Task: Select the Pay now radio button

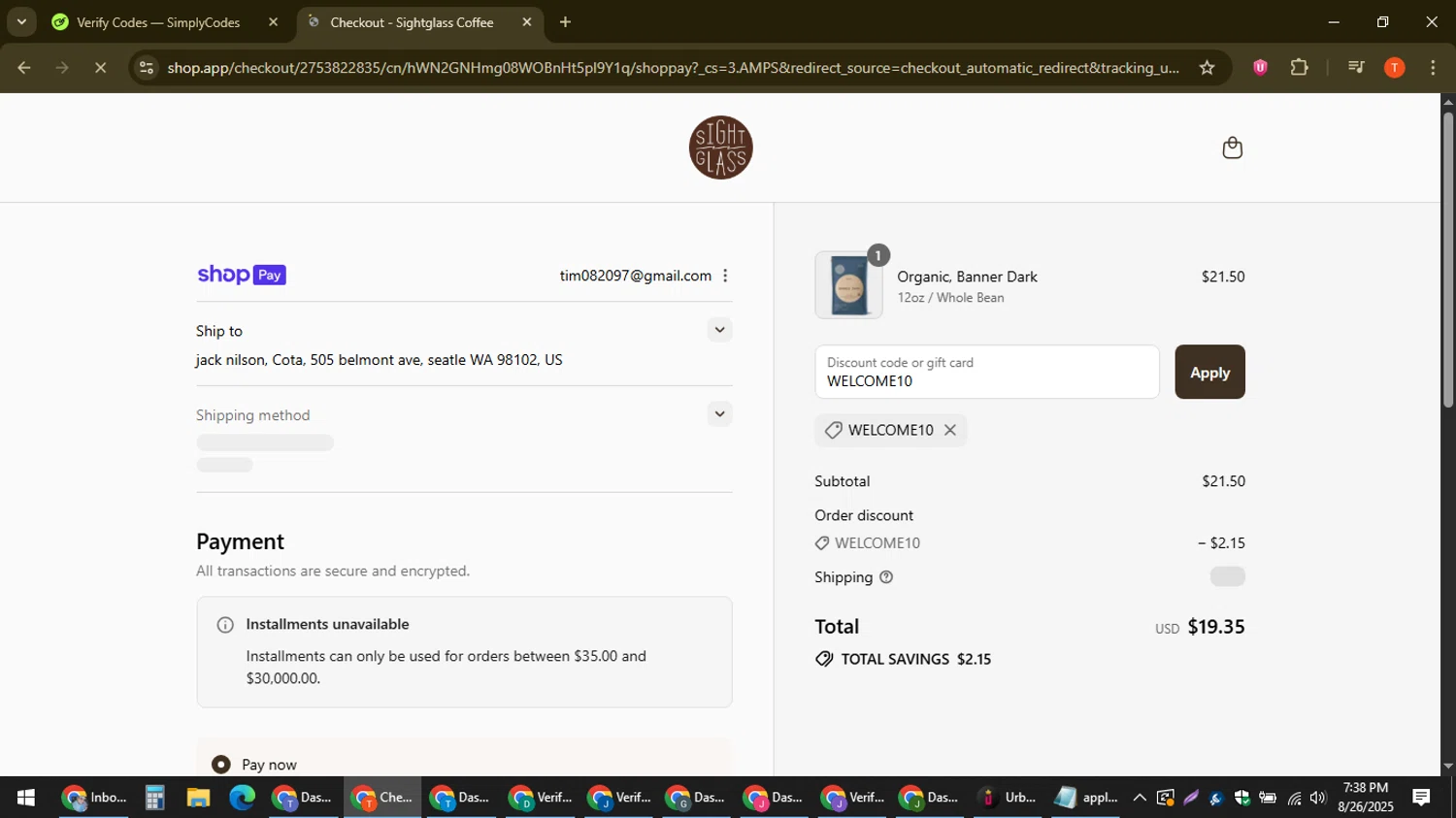Action: click(x=221, y=765)
